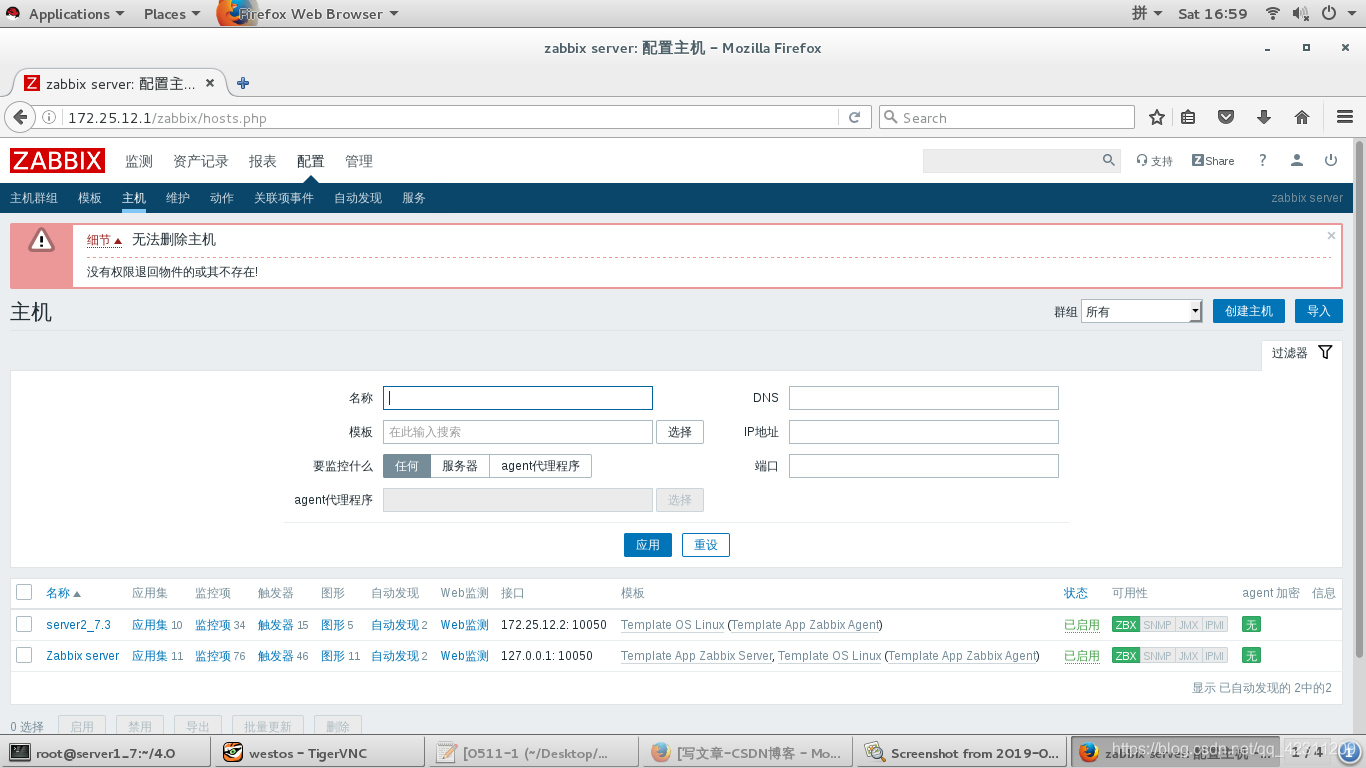Open the Zabbix Share link
The height and width of the screenshot is (768, 1366).
1213,161
